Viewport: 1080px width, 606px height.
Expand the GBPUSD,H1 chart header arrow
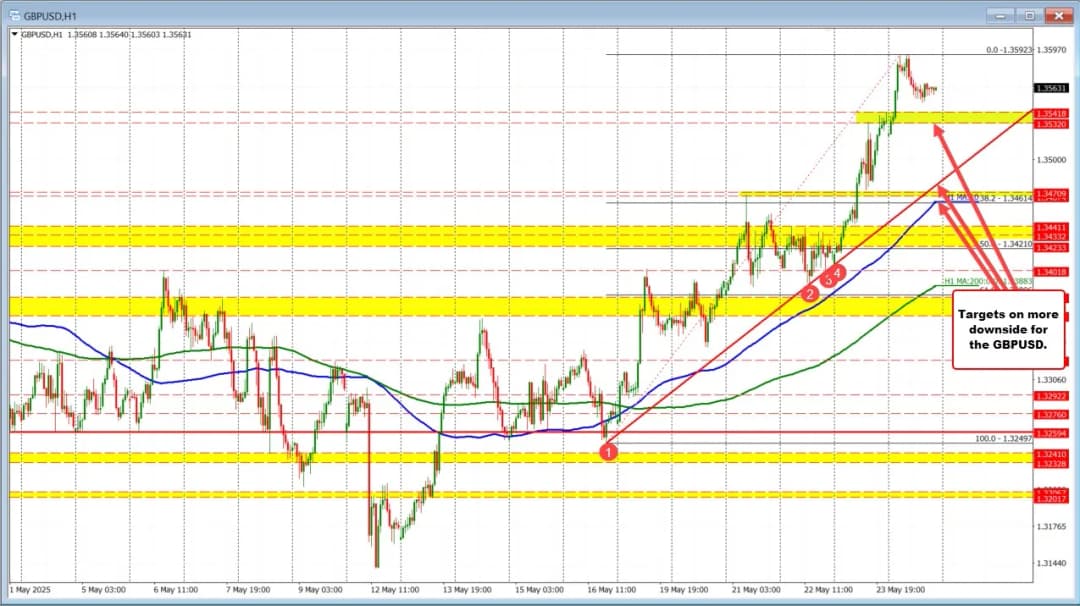click(13, 34)
